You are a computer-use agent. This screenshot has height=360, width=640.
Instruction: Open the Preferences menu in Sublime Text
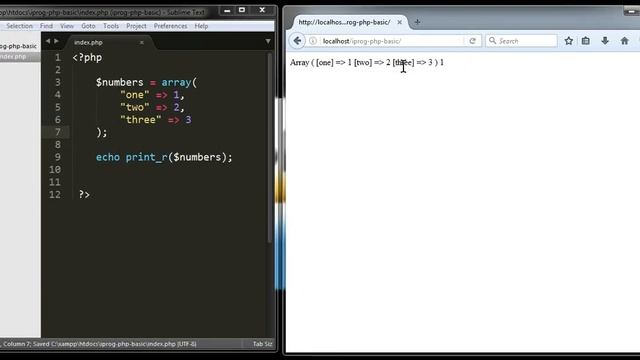click(x=170, y=26)
